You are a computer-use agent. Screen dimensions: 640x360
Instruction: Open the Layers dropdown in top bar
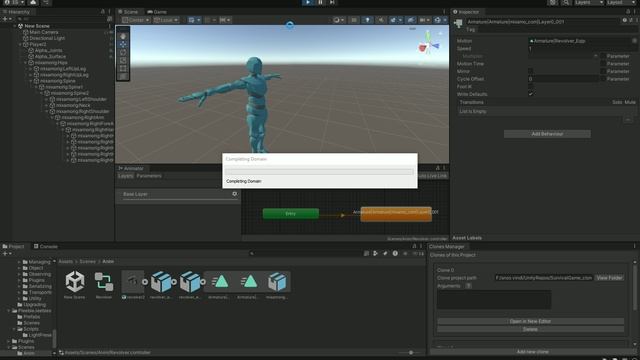[589, 2]
